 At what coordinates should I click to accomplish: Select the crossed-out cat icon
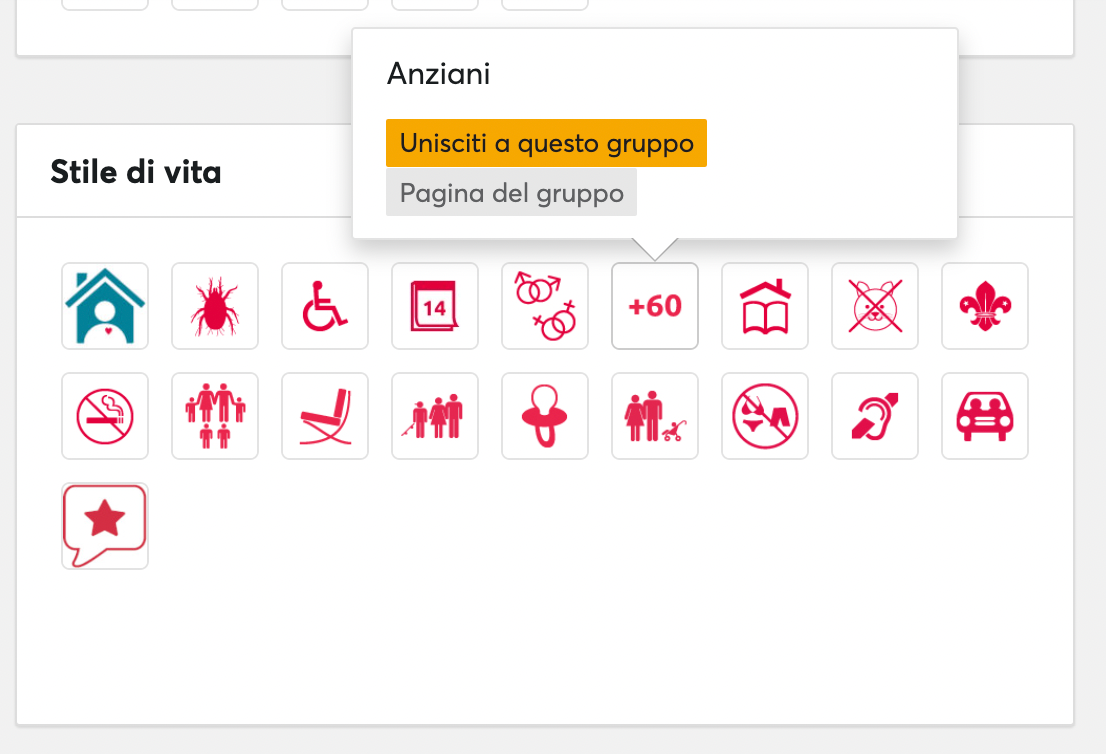tap(875, 306)
